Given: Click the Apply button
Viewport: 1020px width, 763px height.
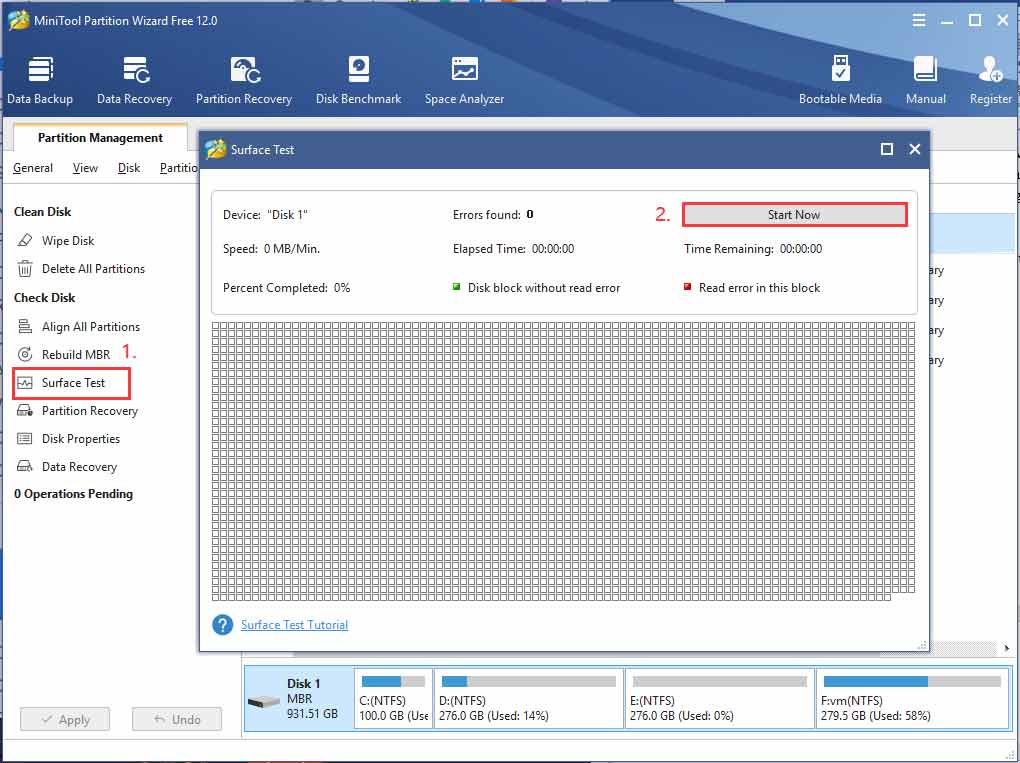Looking at the screenshot, I should pyautogui.click(x=65, y=719).
